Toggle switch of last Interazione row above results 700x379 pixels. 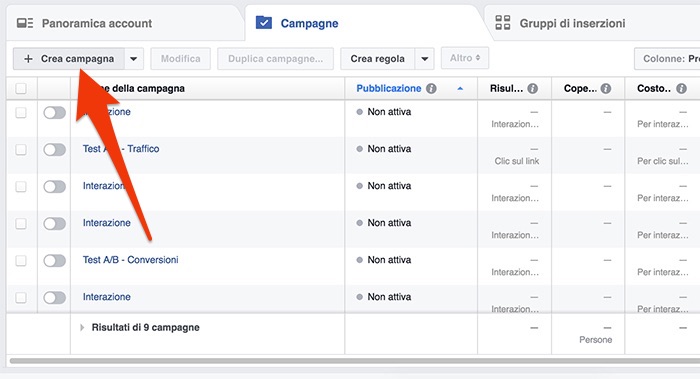54,298
